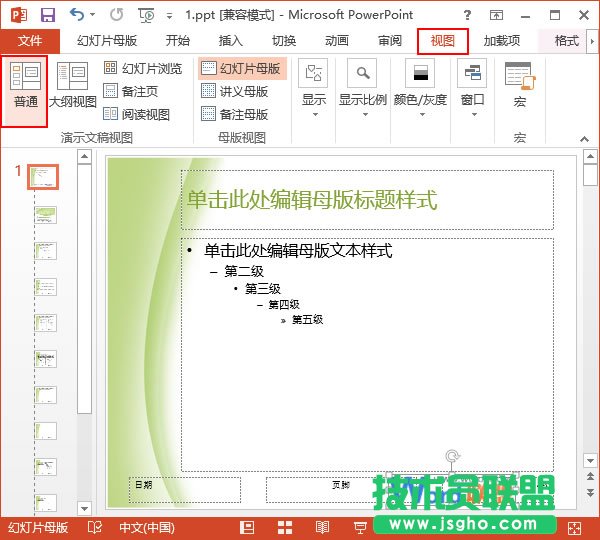600x540 pixels.
Task: Click Reading View icon in status bar
Action: [x=322, y=528]
